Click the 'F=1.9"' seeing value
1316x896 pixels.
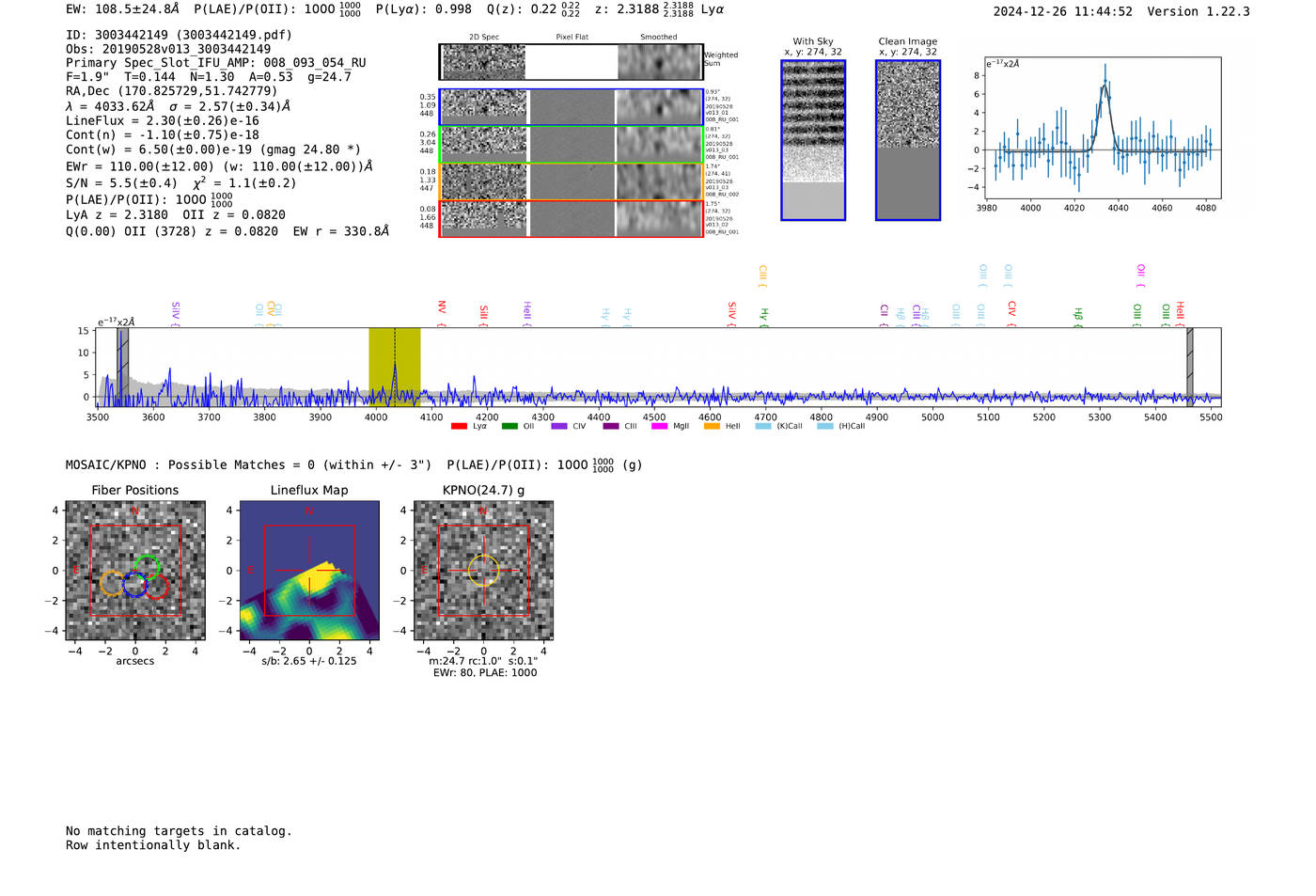click(87, 77)
